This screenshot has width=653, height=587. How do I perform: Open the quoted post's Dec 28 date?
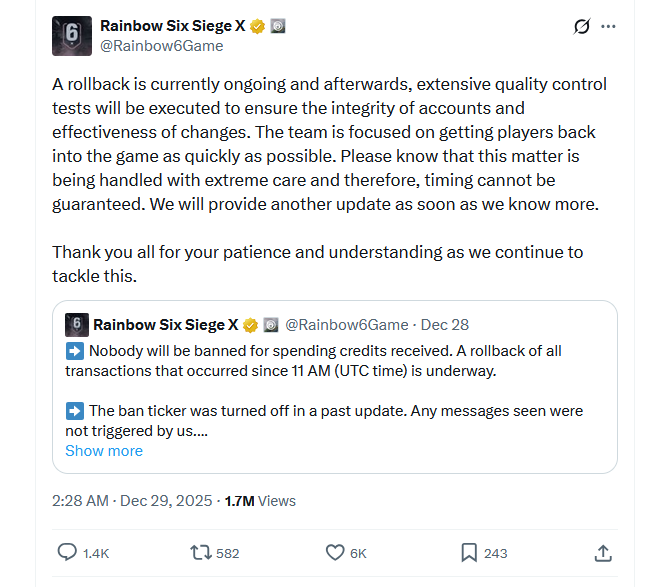(445, 325)
